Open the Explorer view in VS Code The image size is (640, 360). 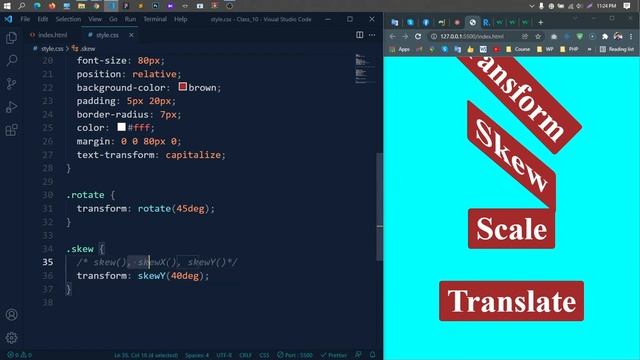tap(11, 38)
